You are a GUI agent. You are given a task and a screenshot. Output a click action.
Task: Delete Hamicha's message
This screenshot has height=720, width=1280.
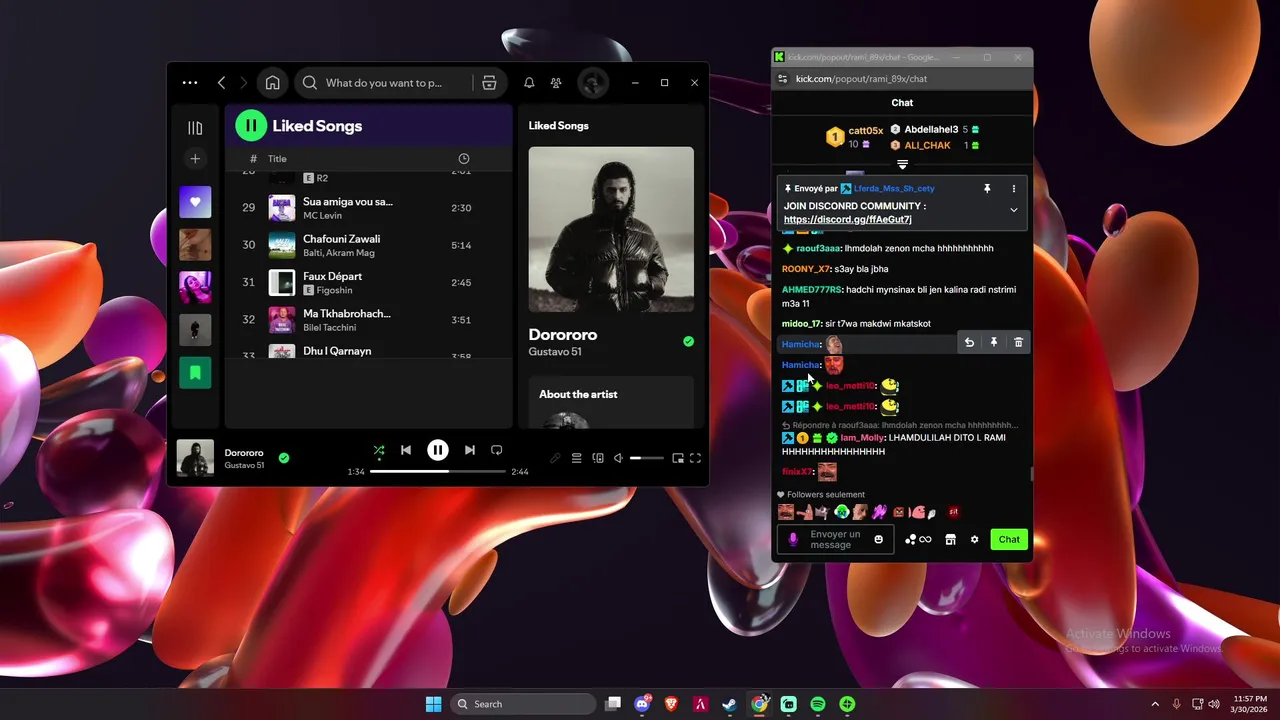1019,342
